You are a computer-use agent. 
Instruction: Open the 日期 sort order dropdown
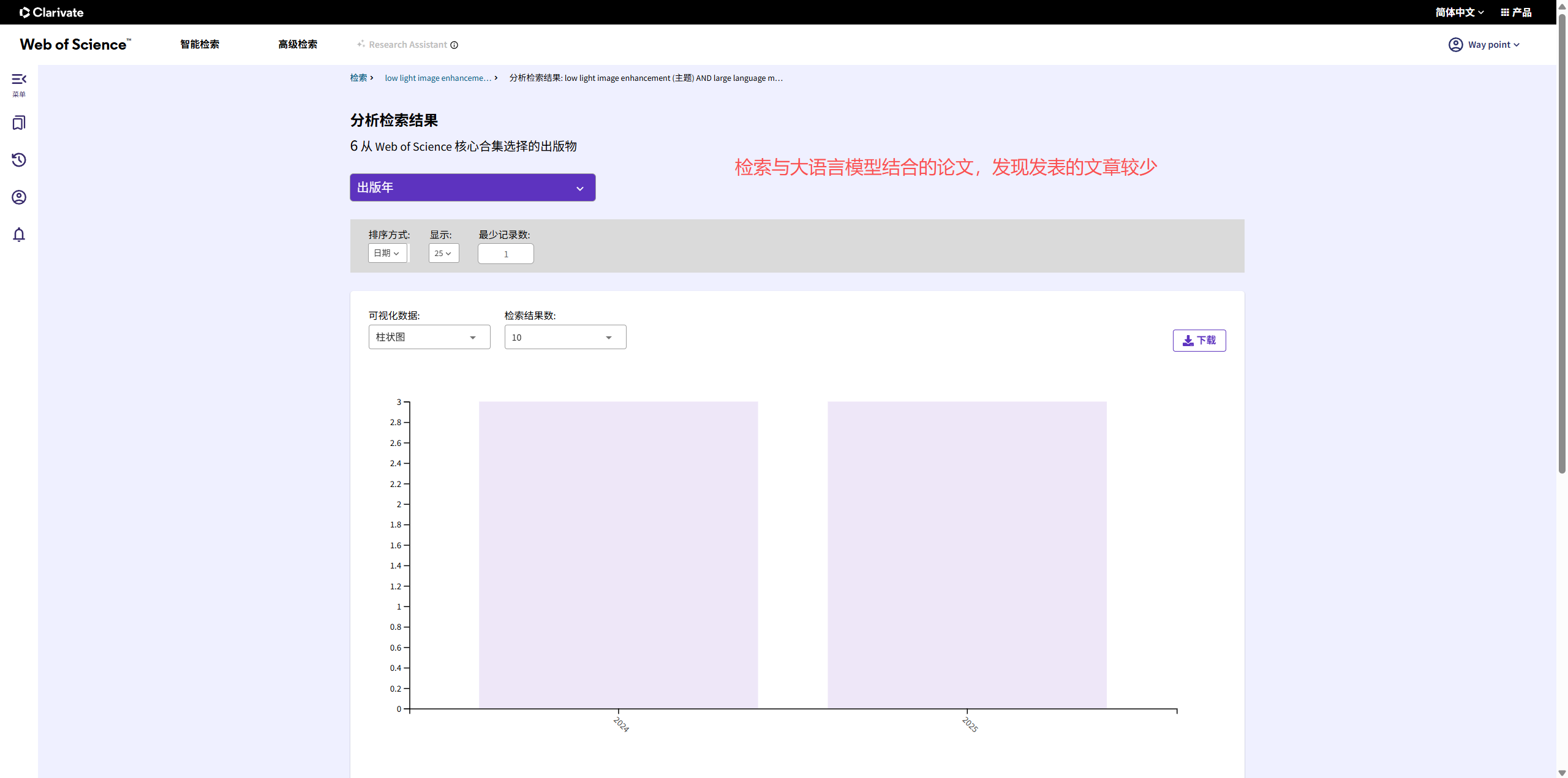(x=387, y=254)
